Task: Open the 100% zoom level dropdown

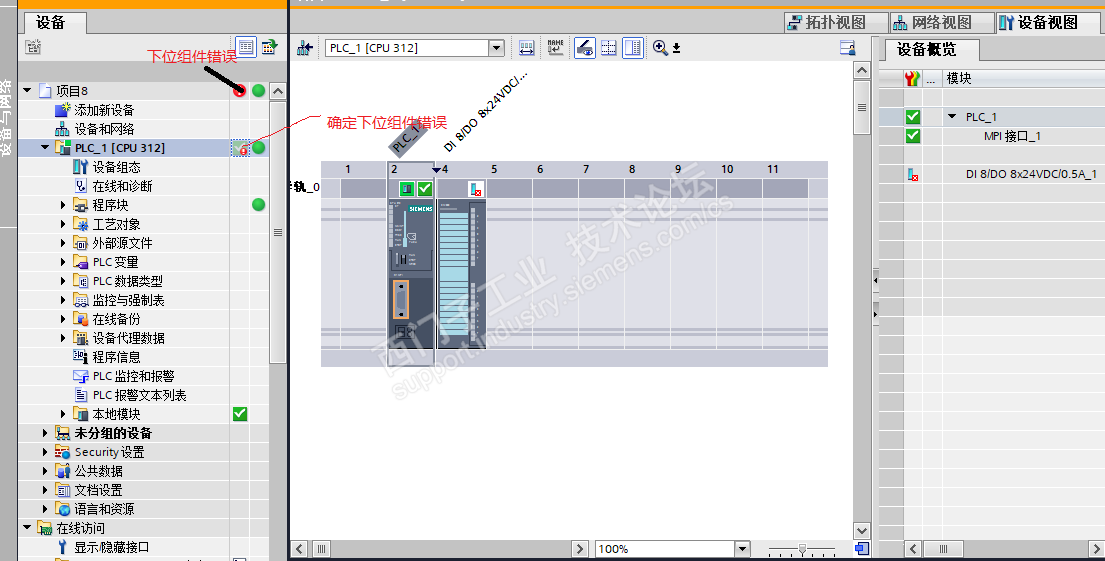Action: [x=742, y=548]
